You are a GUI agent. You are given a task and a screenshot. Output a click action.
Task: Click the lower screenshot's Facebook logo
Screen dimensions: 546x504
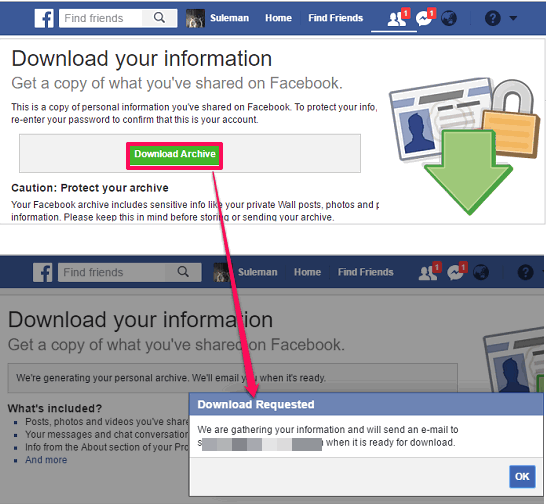(x=42, y=272)
